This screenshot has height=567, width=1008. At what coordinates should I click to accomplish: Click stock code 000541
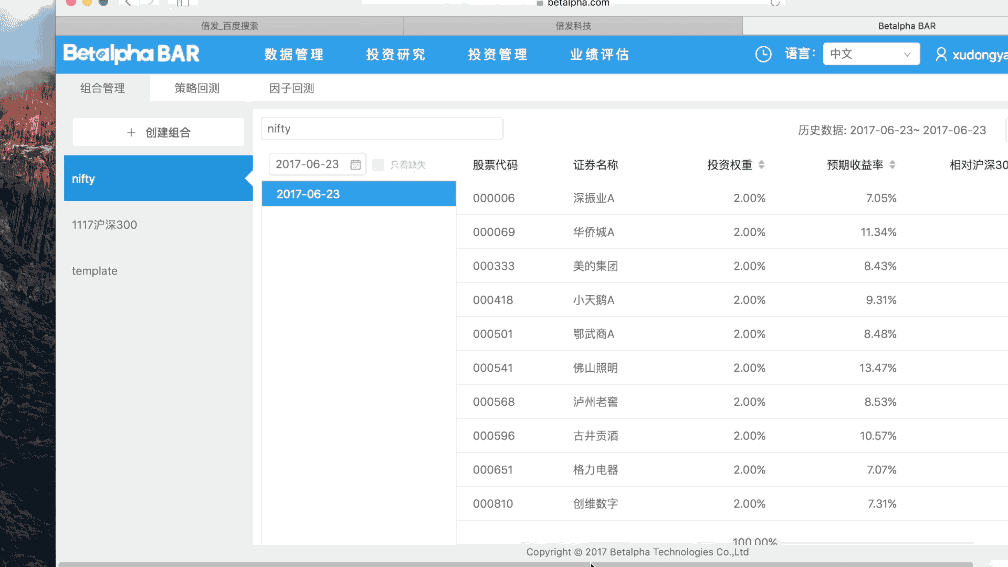[x=492, y=368]
